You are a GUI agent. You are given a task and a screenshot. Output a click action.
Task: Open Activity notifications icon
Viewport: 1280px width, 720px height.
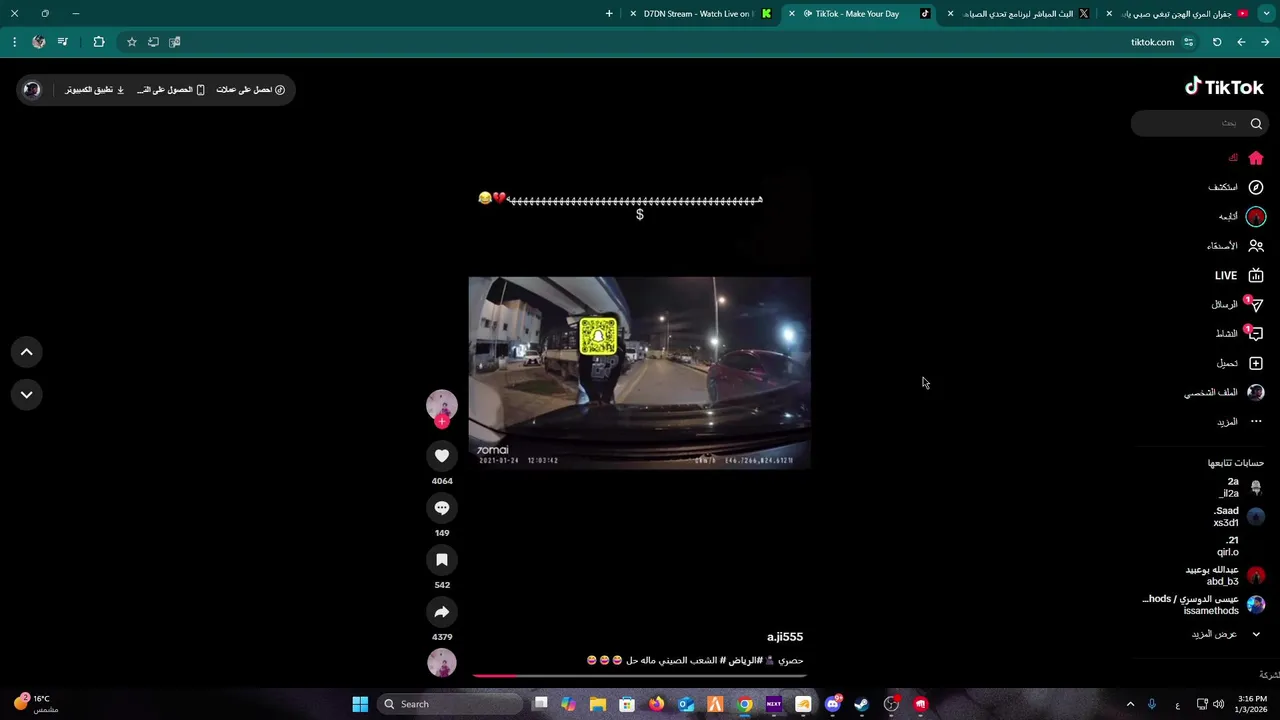pyautogui.click(x=1255, y=334)
